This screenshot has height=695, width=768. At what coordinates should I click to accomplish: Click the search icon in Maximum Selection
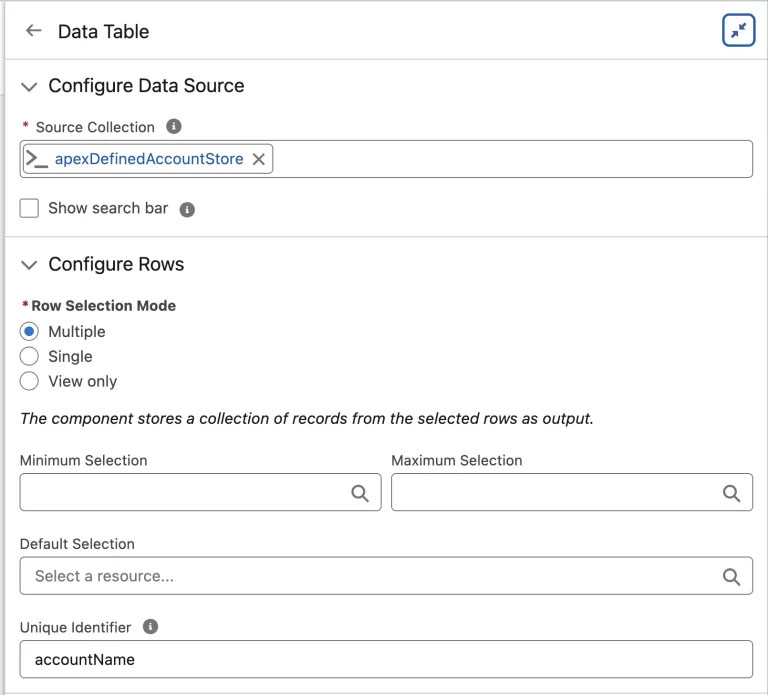point(731,493)
